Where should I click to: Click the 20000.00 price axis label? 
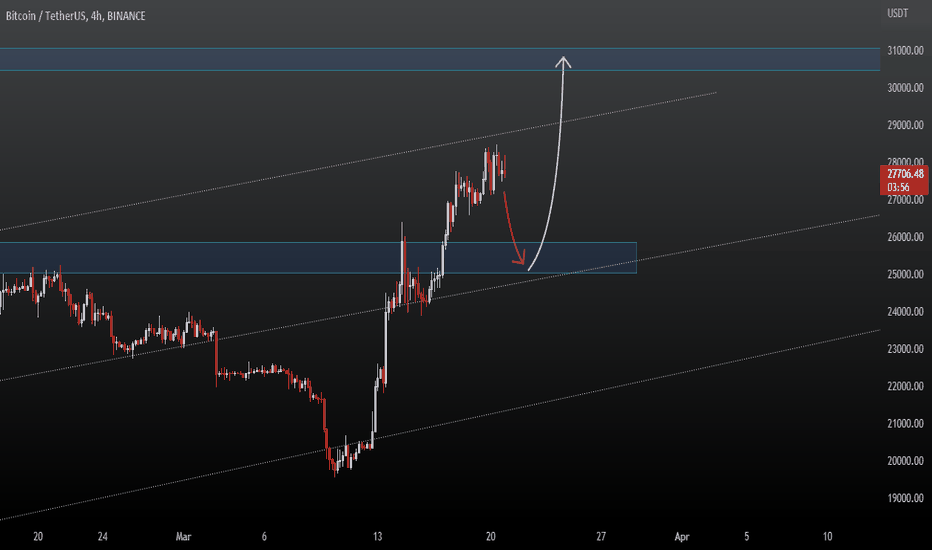coord(905,461)
